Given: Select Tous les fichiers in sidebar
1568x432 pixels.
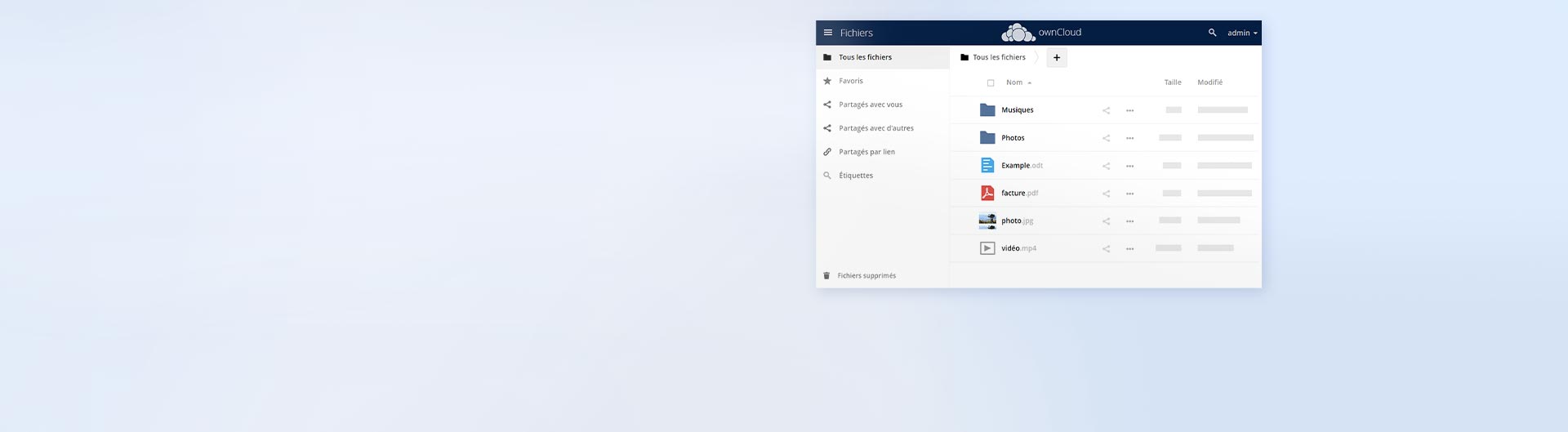Looking at the screenshot, I should click(882, 57).
